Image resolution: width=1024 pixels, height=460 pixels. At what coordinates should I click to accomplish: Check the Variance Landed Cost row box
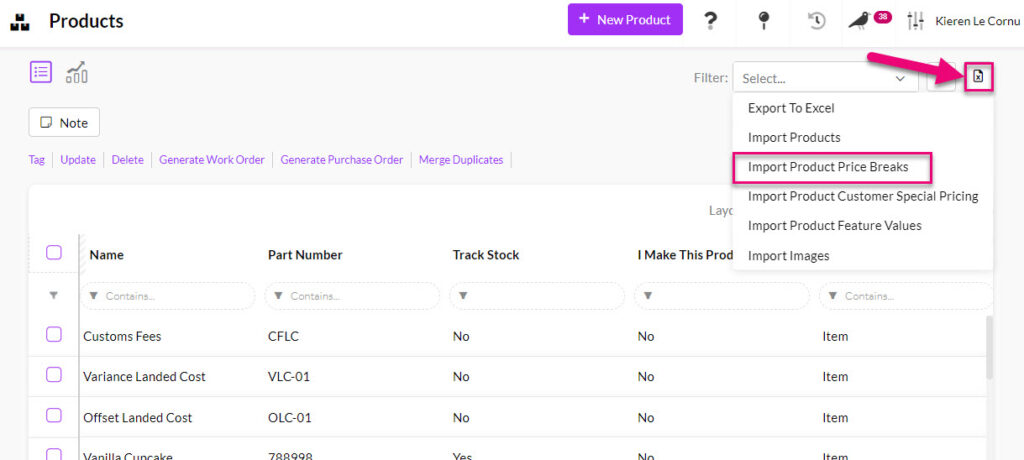click(x=54, y=375)
